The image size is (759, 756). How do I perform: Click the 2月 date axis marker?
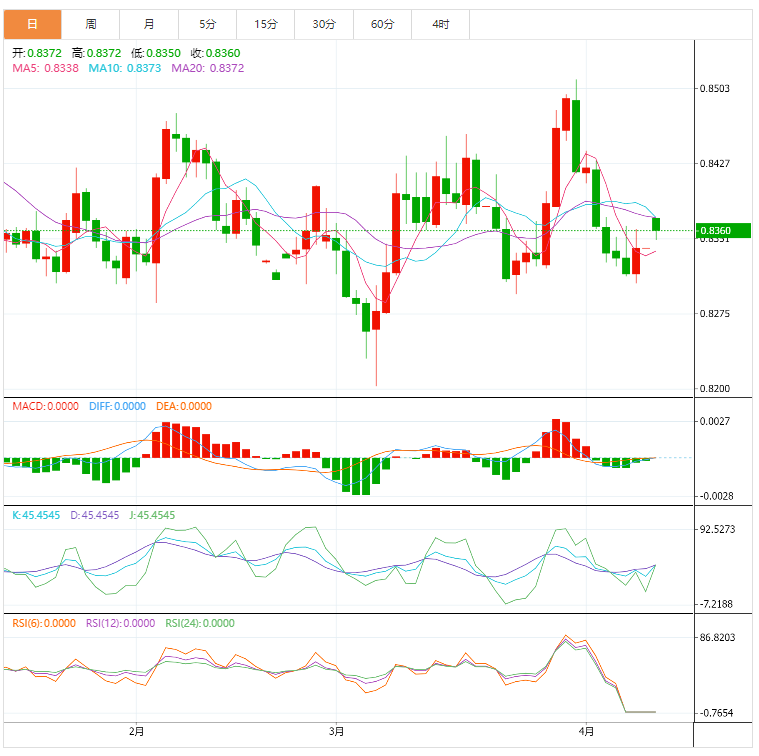point(137,731)
